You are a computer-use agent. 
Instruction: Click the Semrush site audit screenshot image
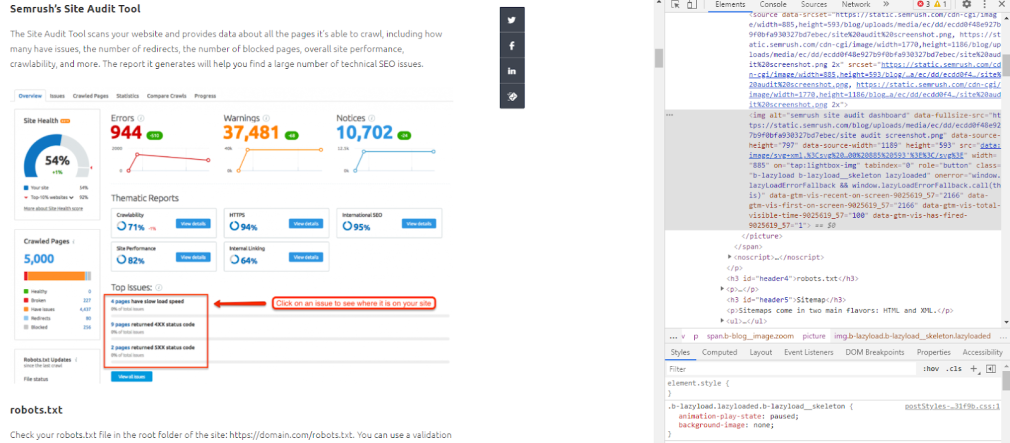(230, 238)
